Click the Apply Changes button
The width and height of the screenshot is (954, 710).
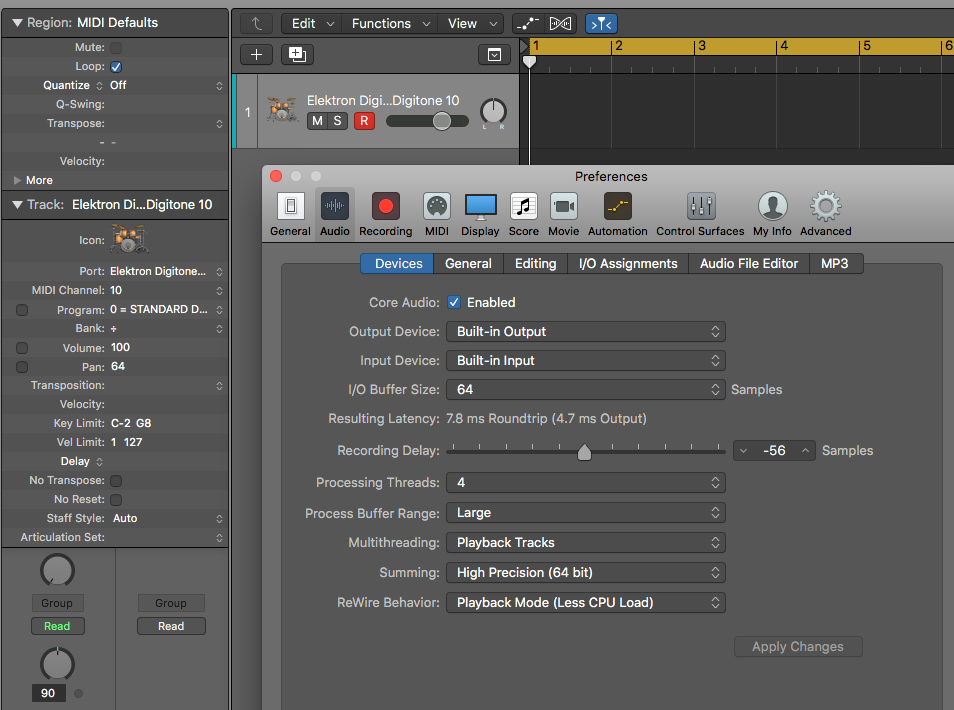click(798, 647)
